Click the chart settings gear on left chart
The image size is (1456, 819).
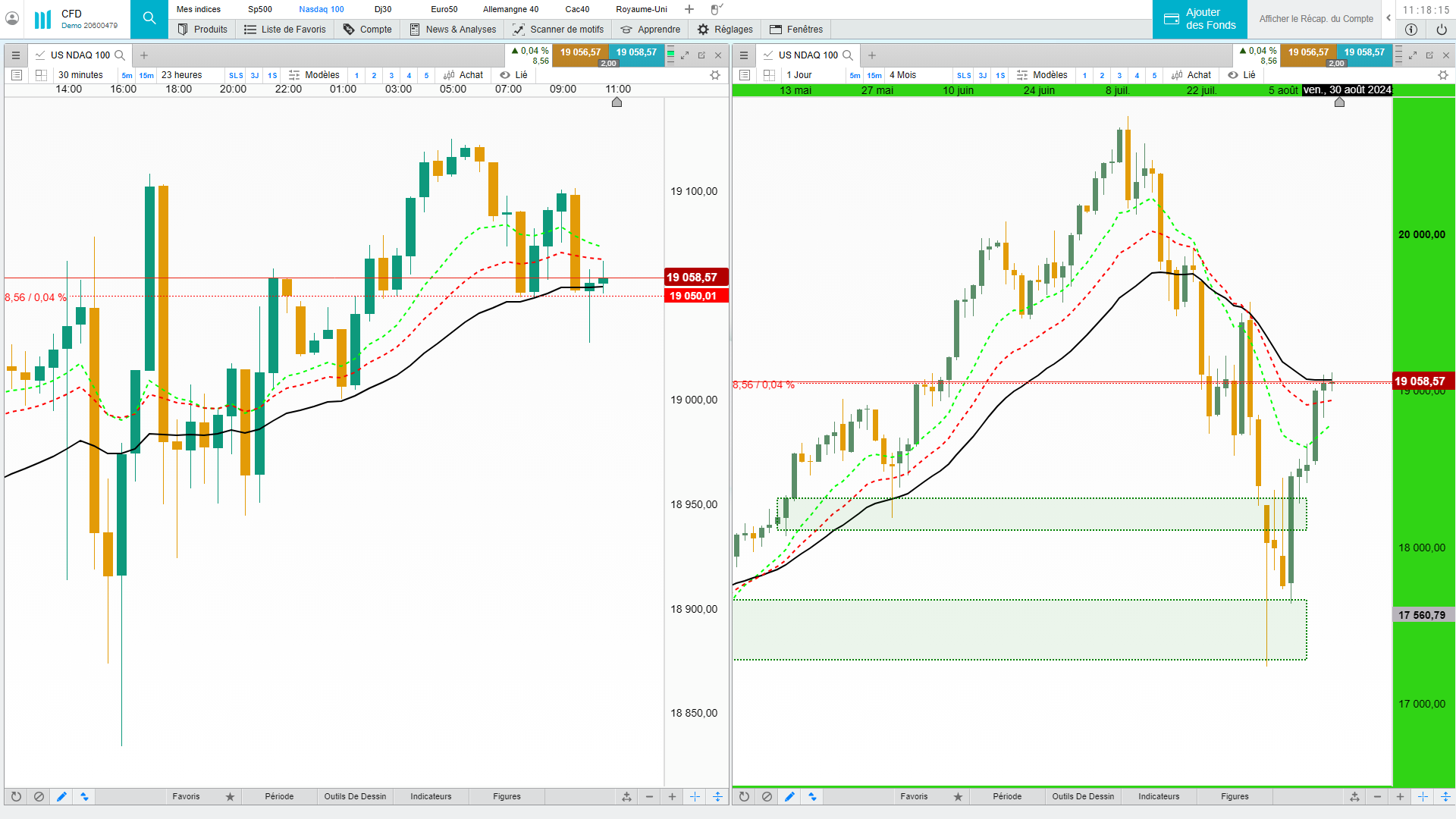(x=714, y=75)
